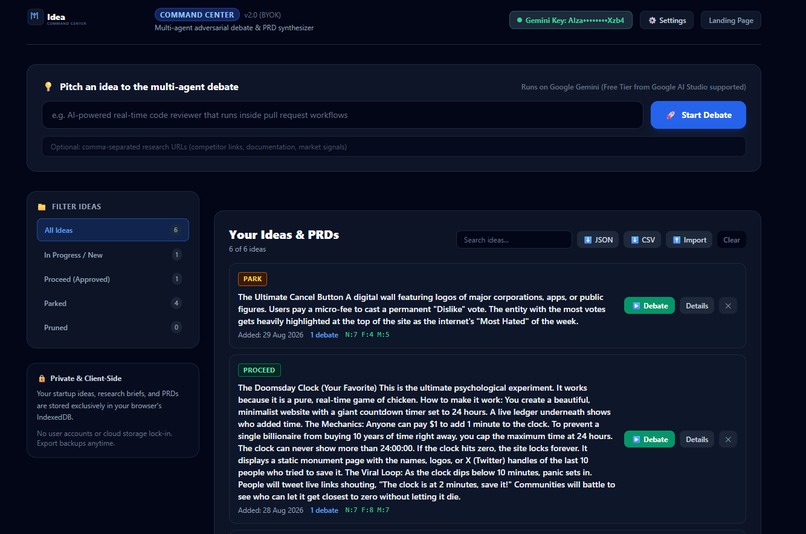Focus the optional research URLs field
The image size is (806, 534).
point(394,147)
